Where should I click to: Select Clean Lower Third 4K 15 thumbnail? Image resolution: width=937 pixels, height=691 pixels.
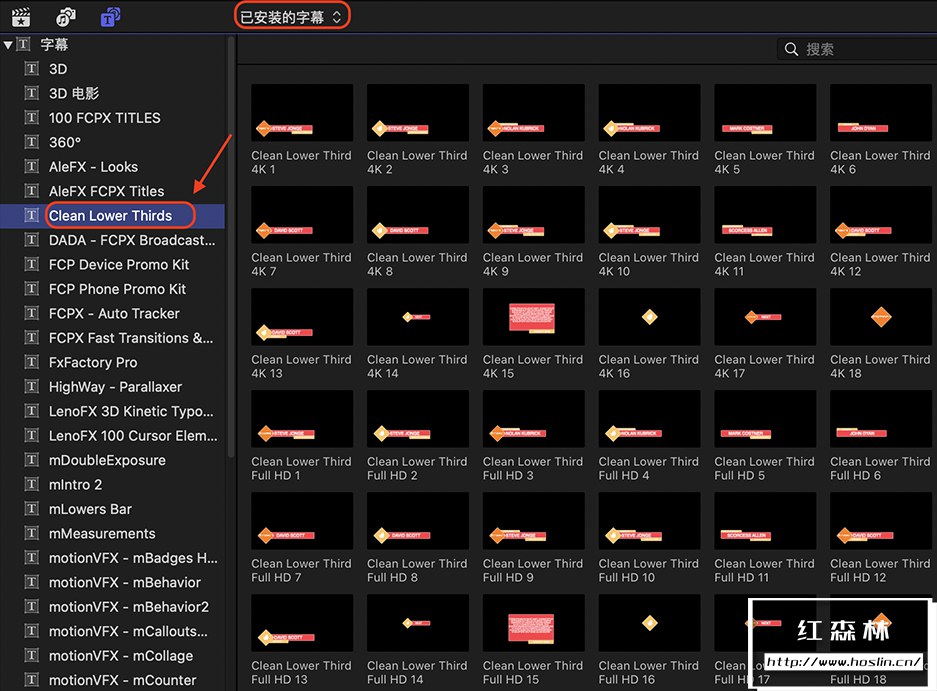pos(534,317)
